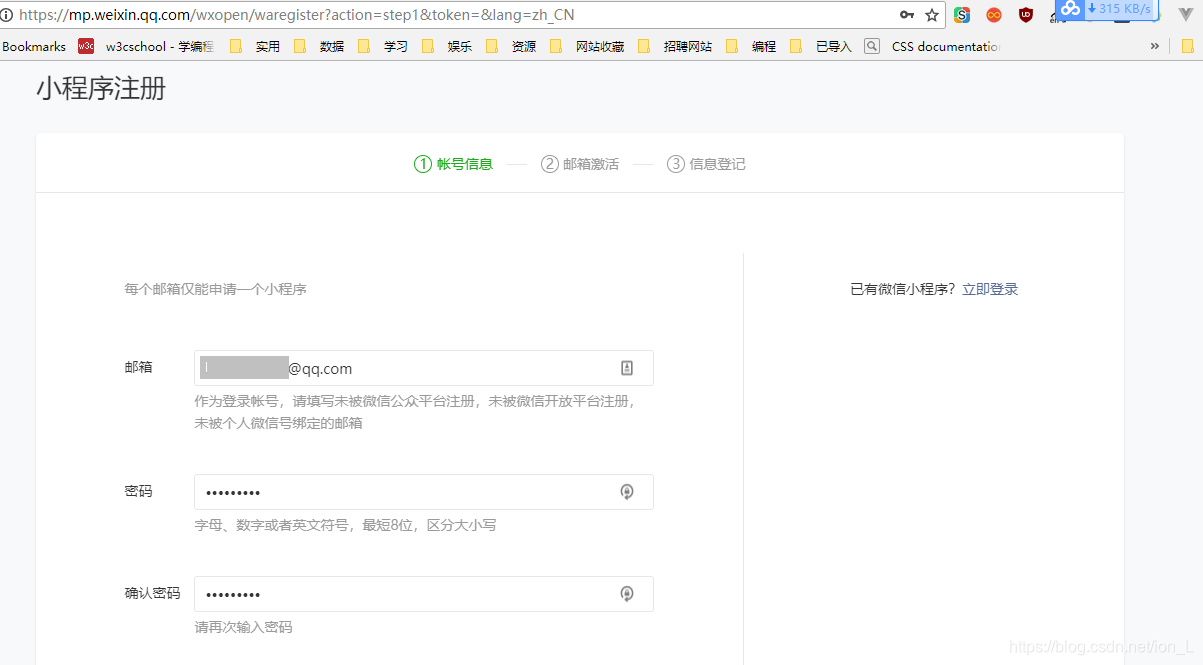Viewport: 1203px width, 665px height.
Task: Click the 确认密码 field label
Action: (x=153, y=593)
